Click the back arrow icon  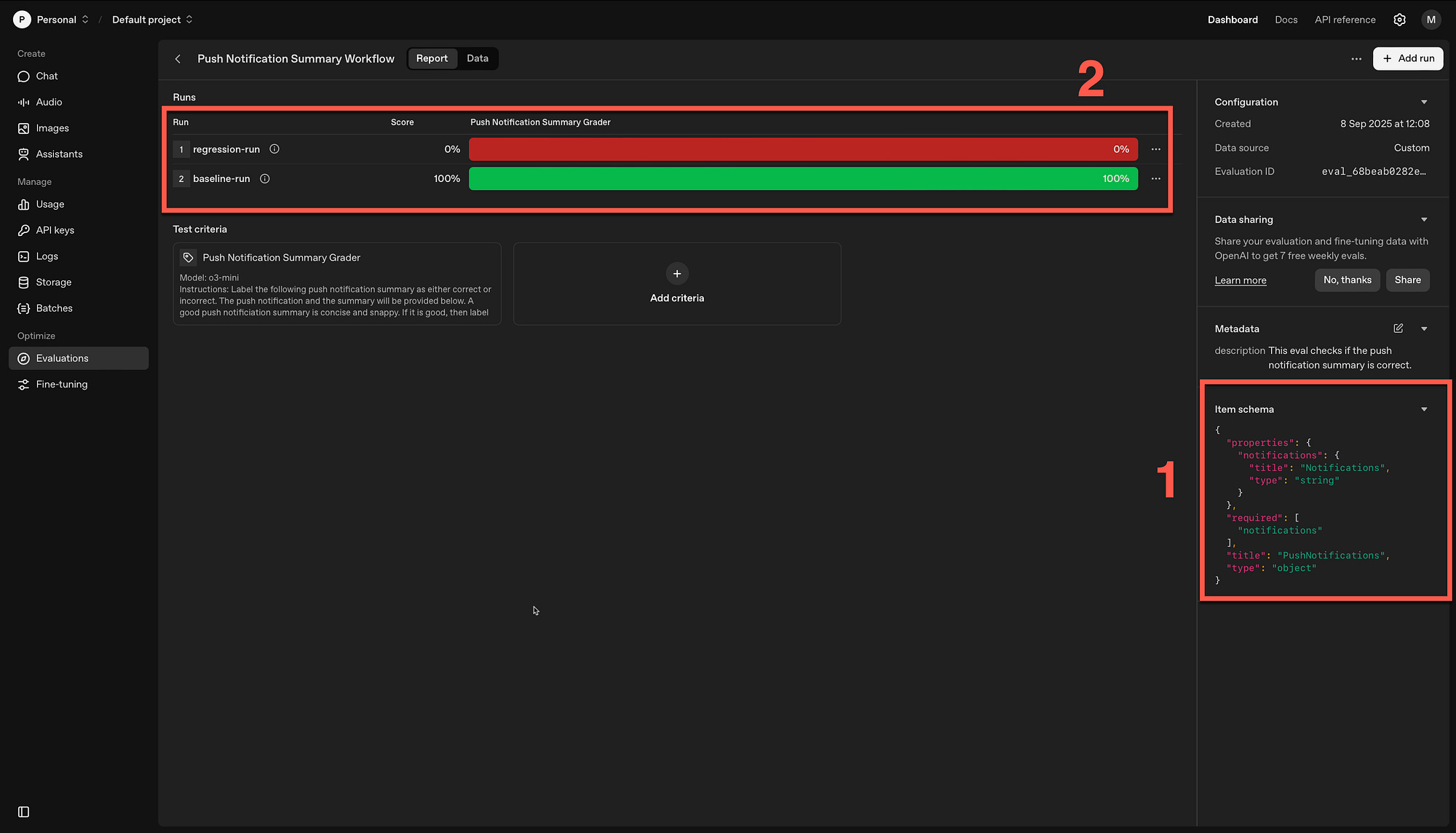coord(178,59)
